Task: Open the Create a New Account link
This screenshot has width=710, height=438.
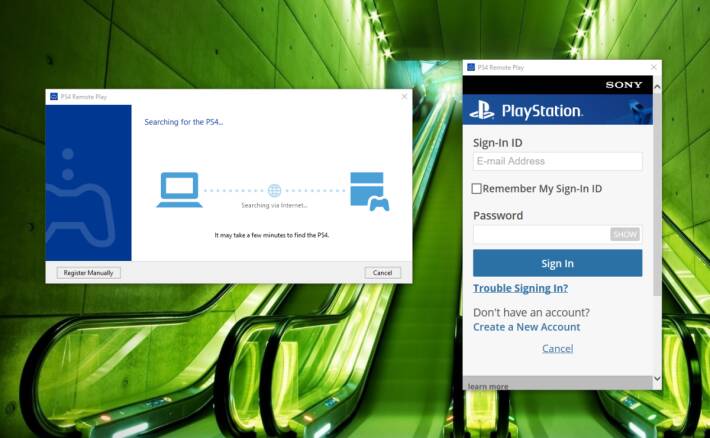Action: coord(527,327)
